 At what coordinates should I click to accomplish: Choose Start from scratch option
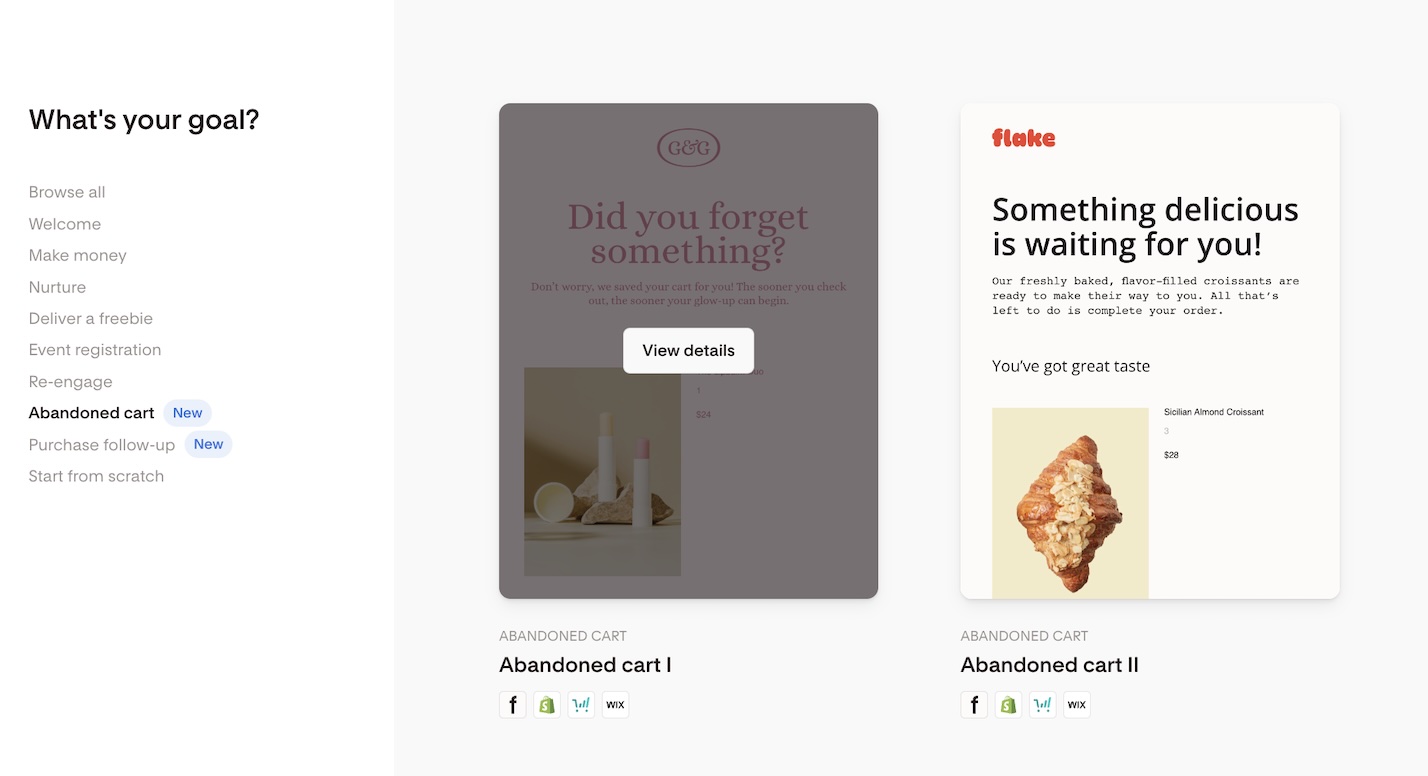pos(96,476)
